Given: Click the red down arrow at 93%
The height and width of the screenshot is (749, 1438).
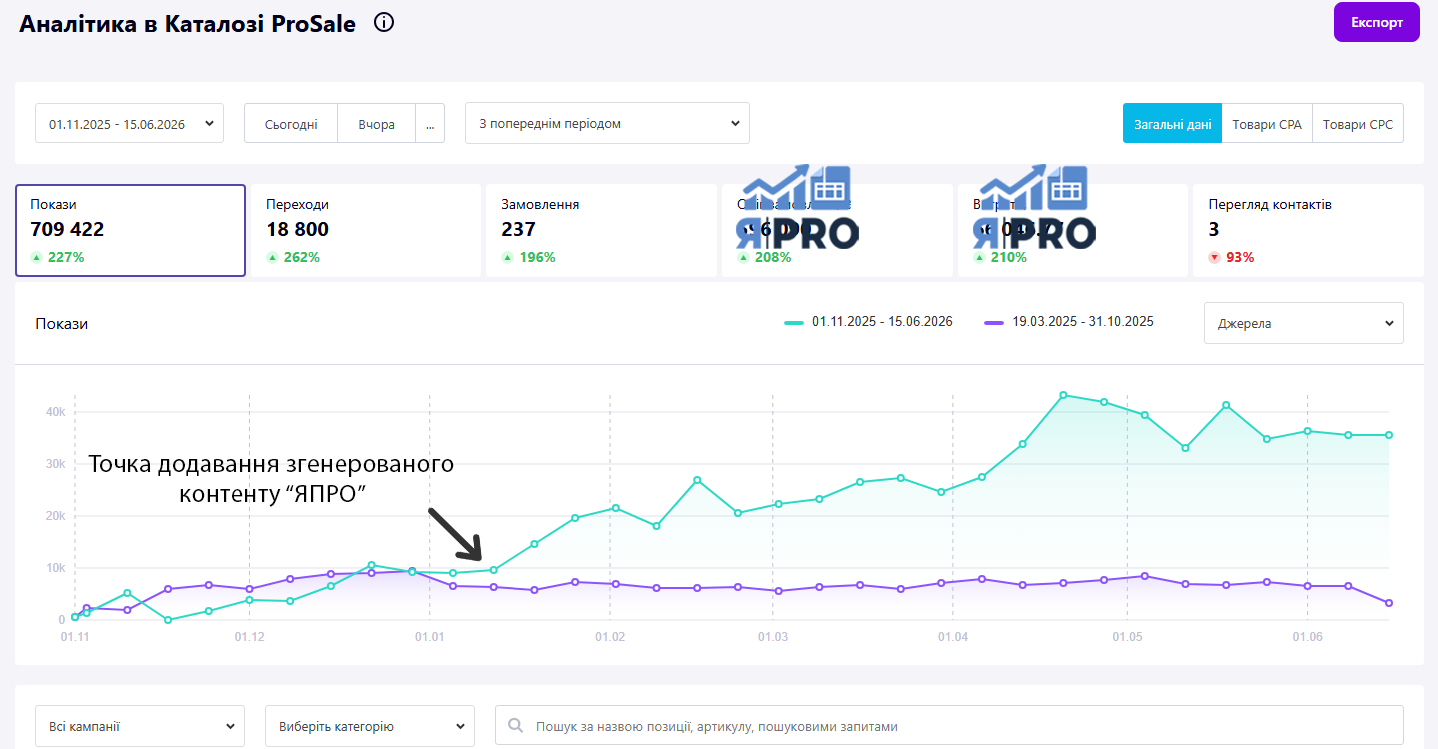Looking at the screenshot, I should coord(1214,257).
